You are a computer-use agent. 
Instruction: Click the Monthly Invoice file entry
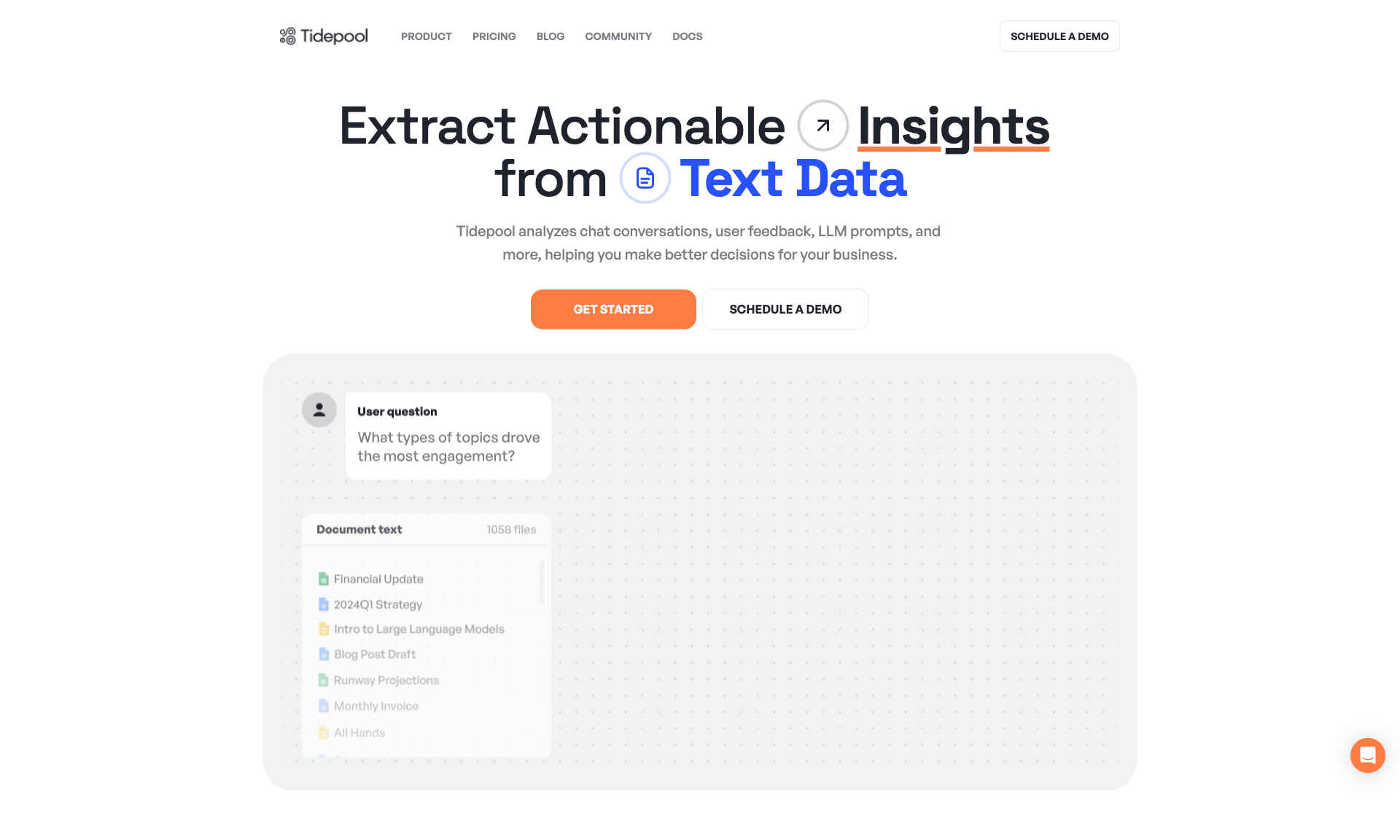pos(376,706)
